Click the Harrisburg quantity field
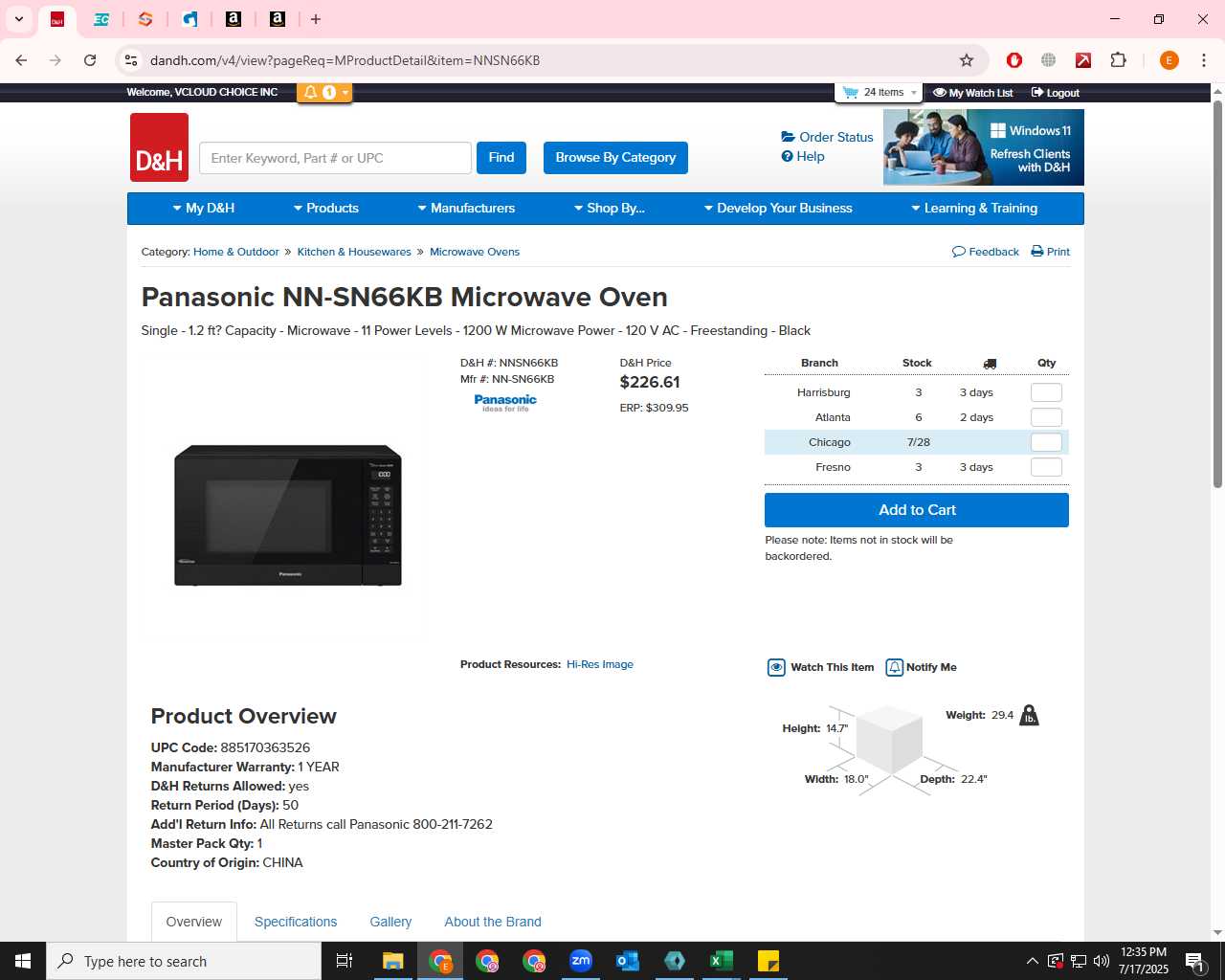1225x980 pixels. tap(1046, 392)
